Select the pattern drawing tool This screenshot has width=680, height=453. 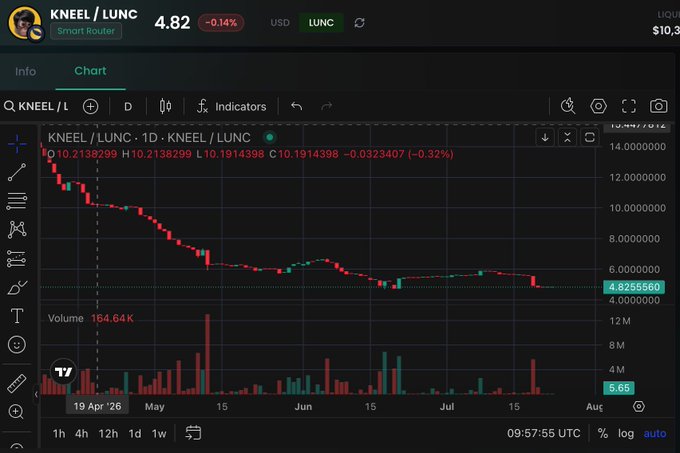[17, 229]
